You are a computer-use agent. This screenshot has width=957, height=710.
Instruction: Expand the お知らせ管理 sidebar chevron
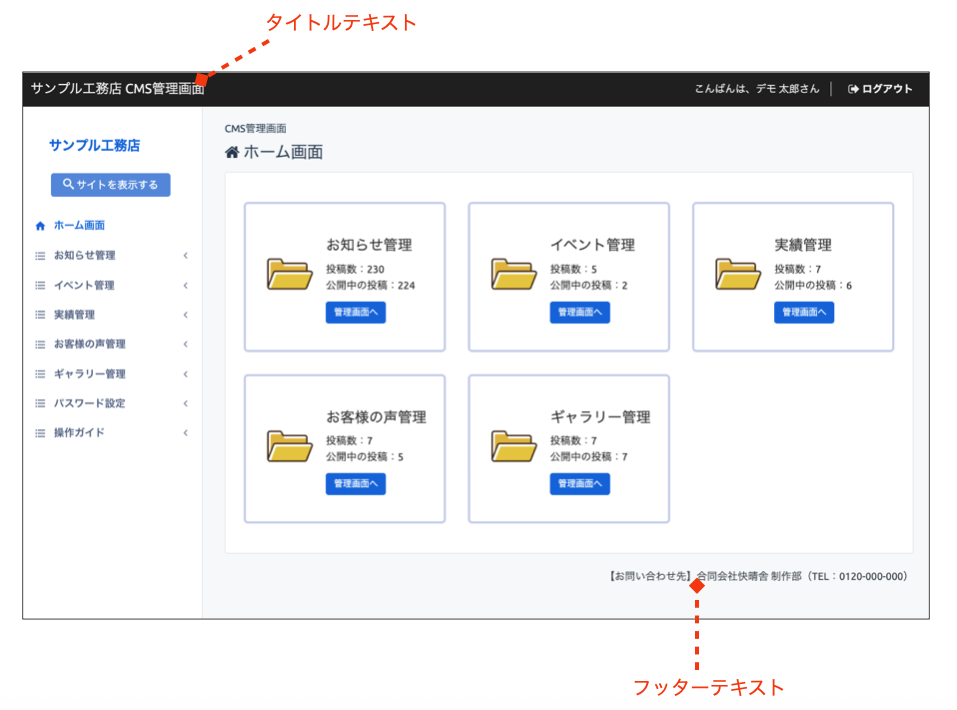click(186, 256)
